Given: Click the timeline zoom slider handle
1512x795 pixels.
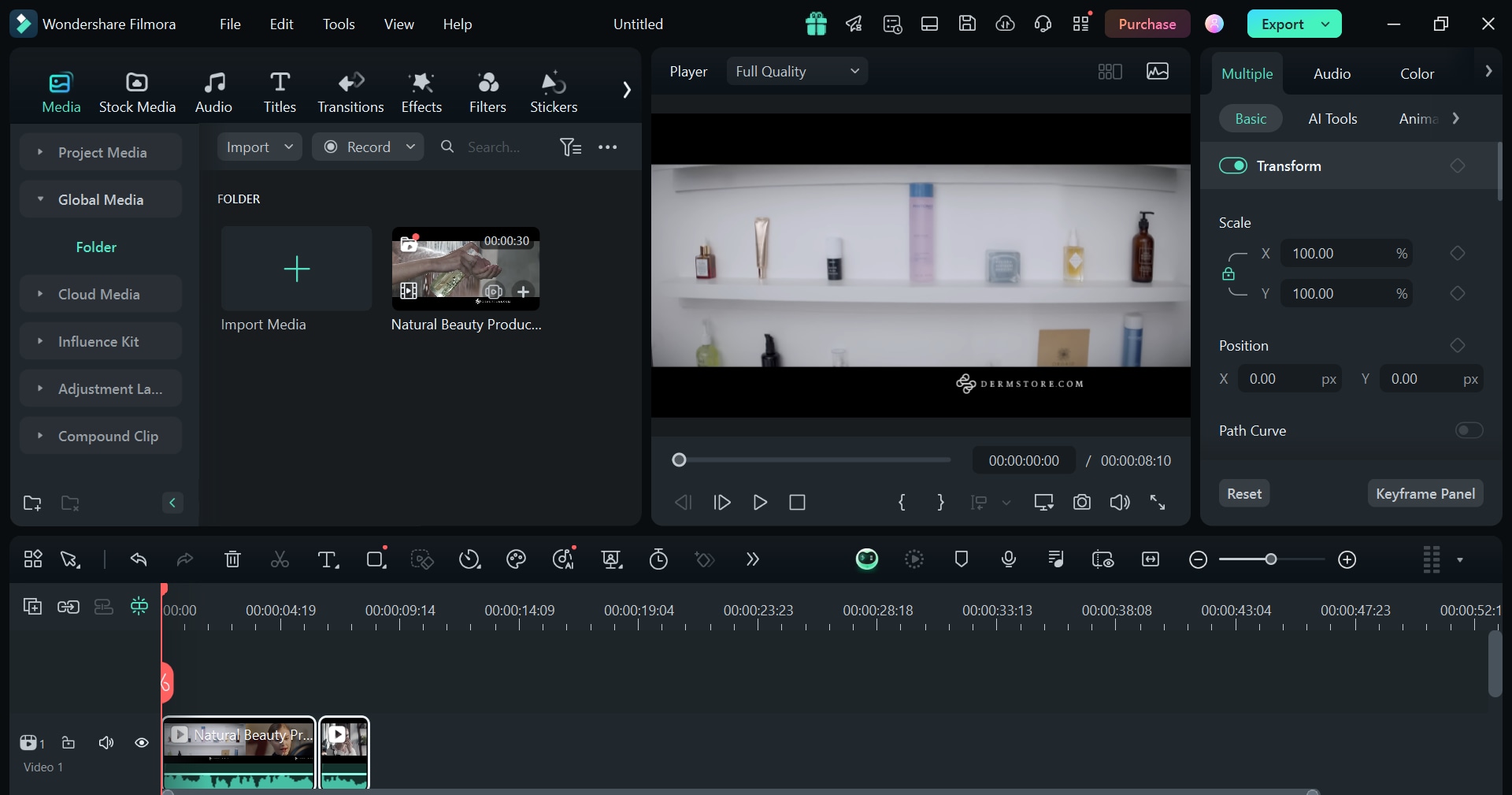Looking at the screenshot, I should coord(1270,559).
